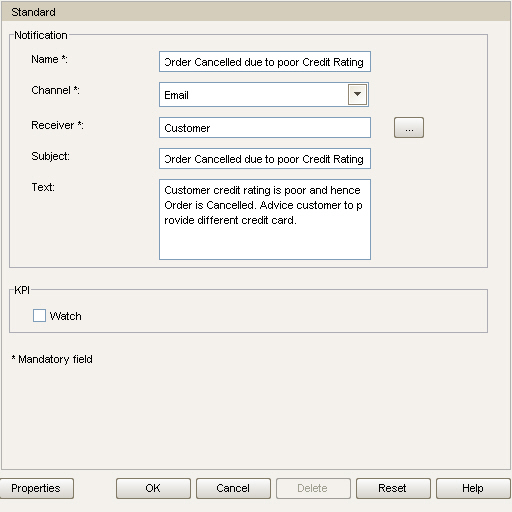Click the Name * label
512x512 pixels.
pyautogui.click(x=49, y=59)
